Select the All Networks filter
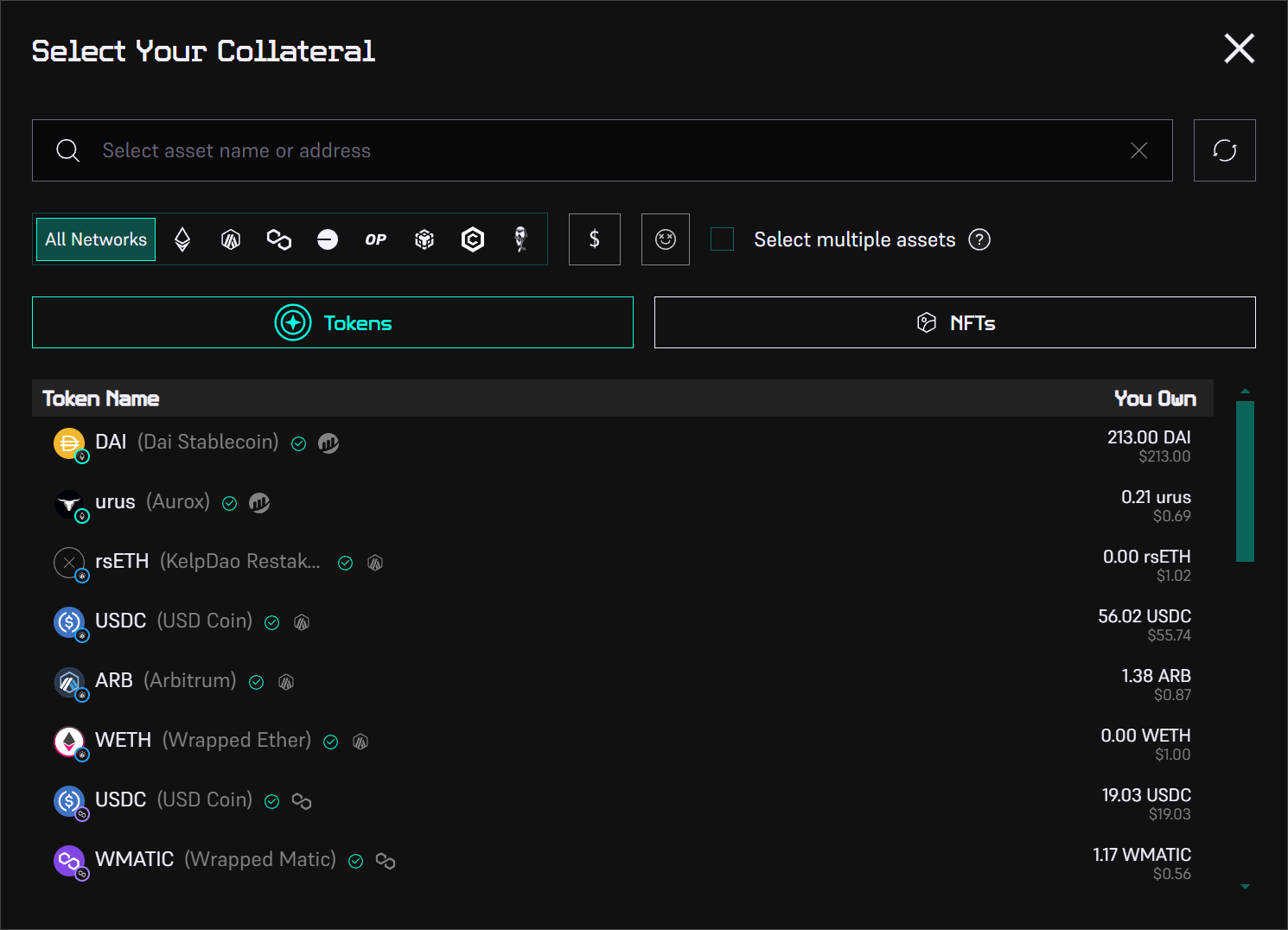The image size is (1288, 930). click(x=96, y=239)
